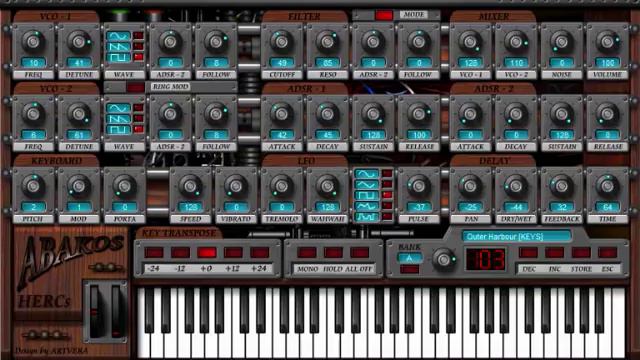
Task: Click the Delay Dry/Wet knob
Action: 516,186
